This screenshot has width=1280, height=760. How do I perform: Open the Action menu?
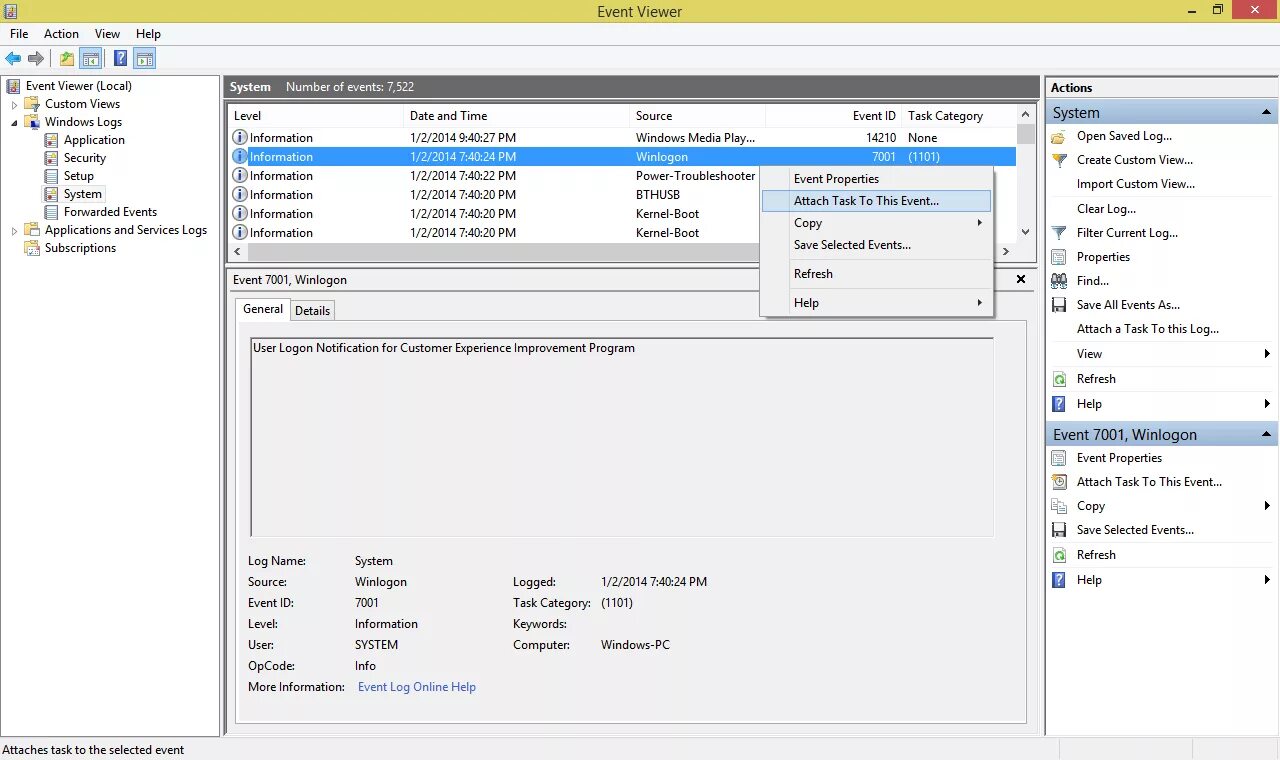tap(61, 34)
